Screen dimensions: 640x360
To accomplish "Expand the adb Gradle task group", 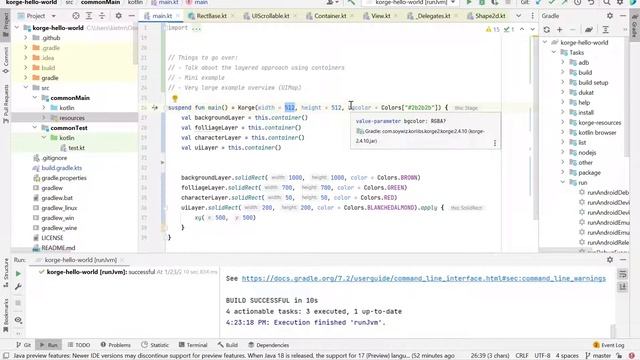I will tap(563, 62).
